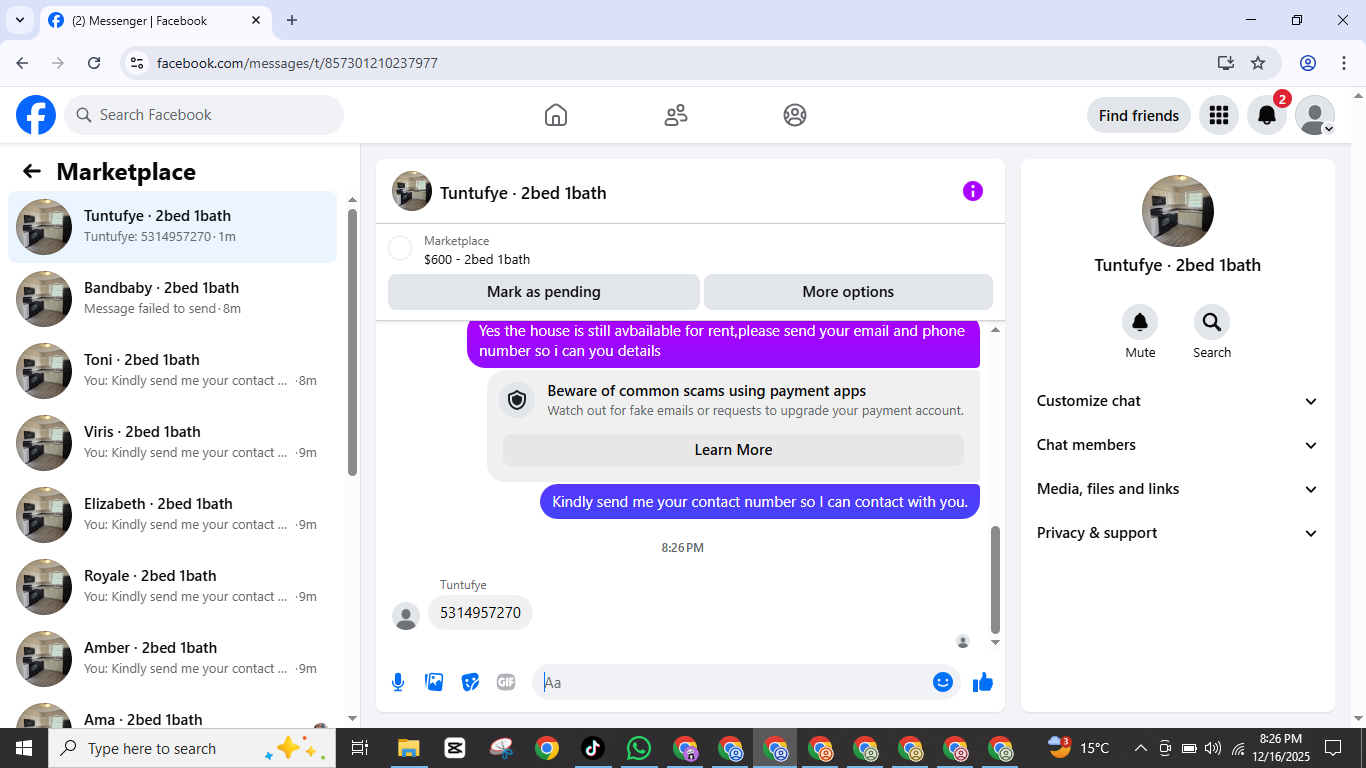Open the Toni · 2bed 1bath conversation
Image resolution: width=1366 pixels, height=768 pixels.
click(173, 371)
